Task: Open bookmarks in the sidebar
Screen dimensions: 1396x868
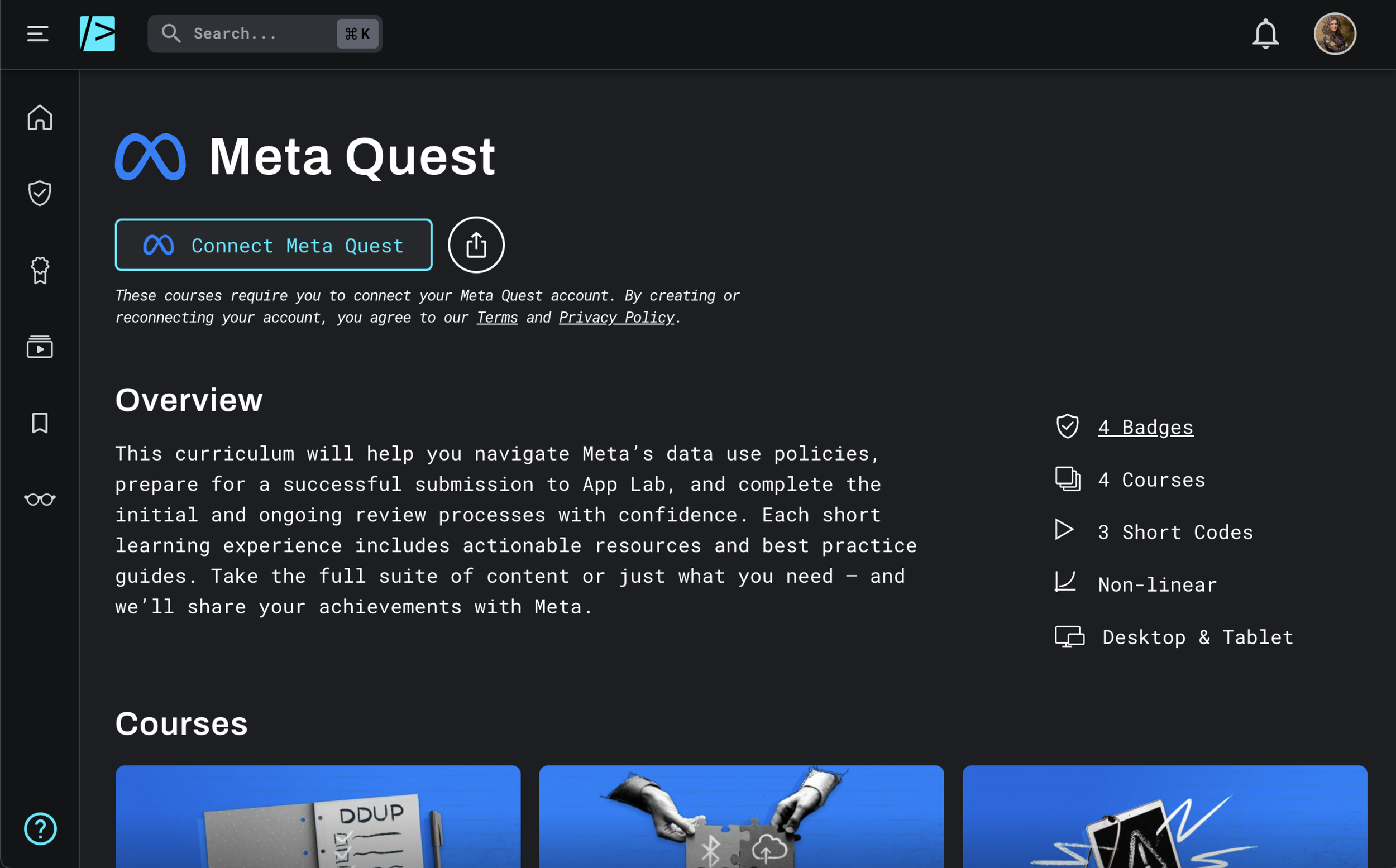Action: pyautogui.click(x=40, y=423)
